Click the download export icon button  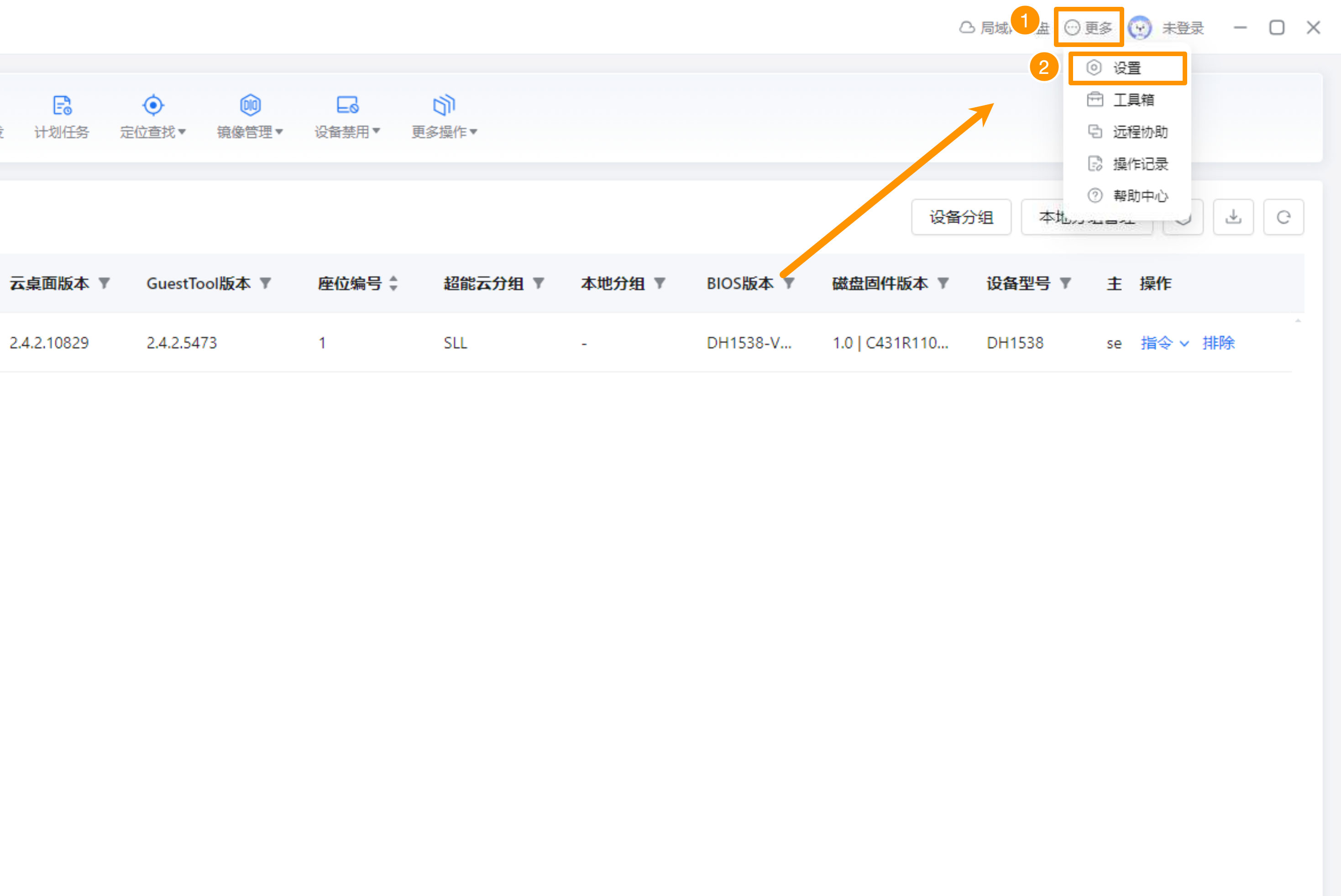click(x=1233, y=217)
